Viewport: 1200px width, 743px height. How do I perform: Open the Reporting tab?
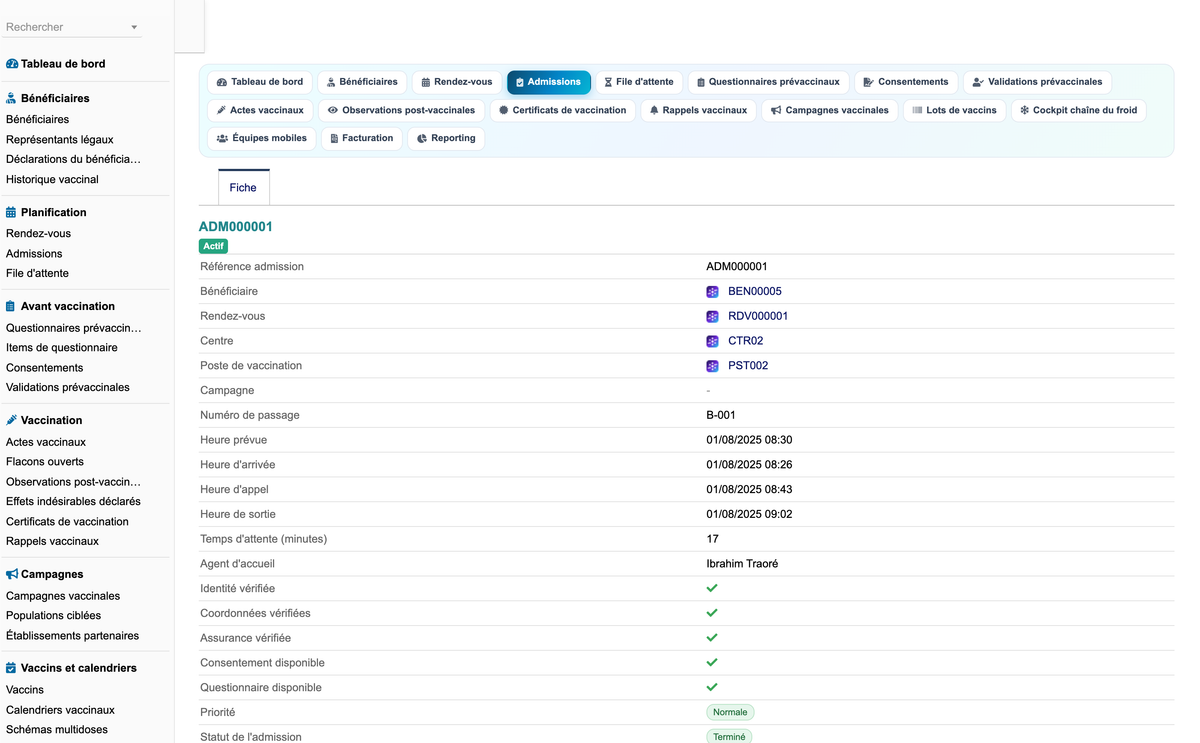[446, 138]
